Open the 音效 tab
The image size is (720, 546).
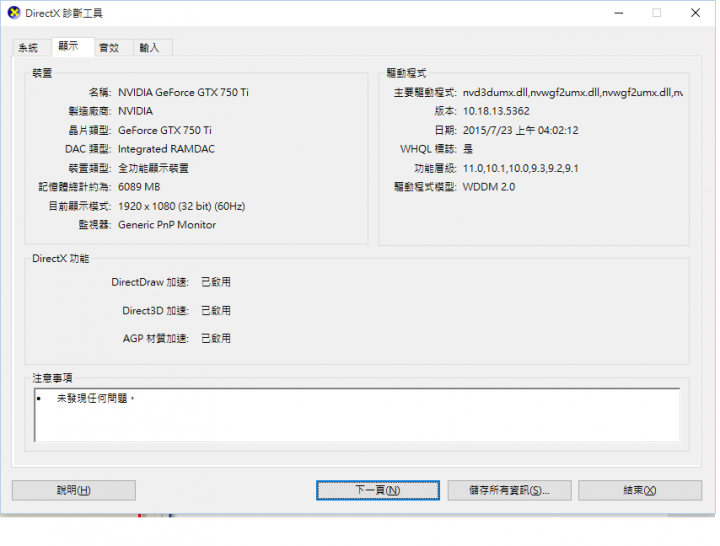[113, 47]
